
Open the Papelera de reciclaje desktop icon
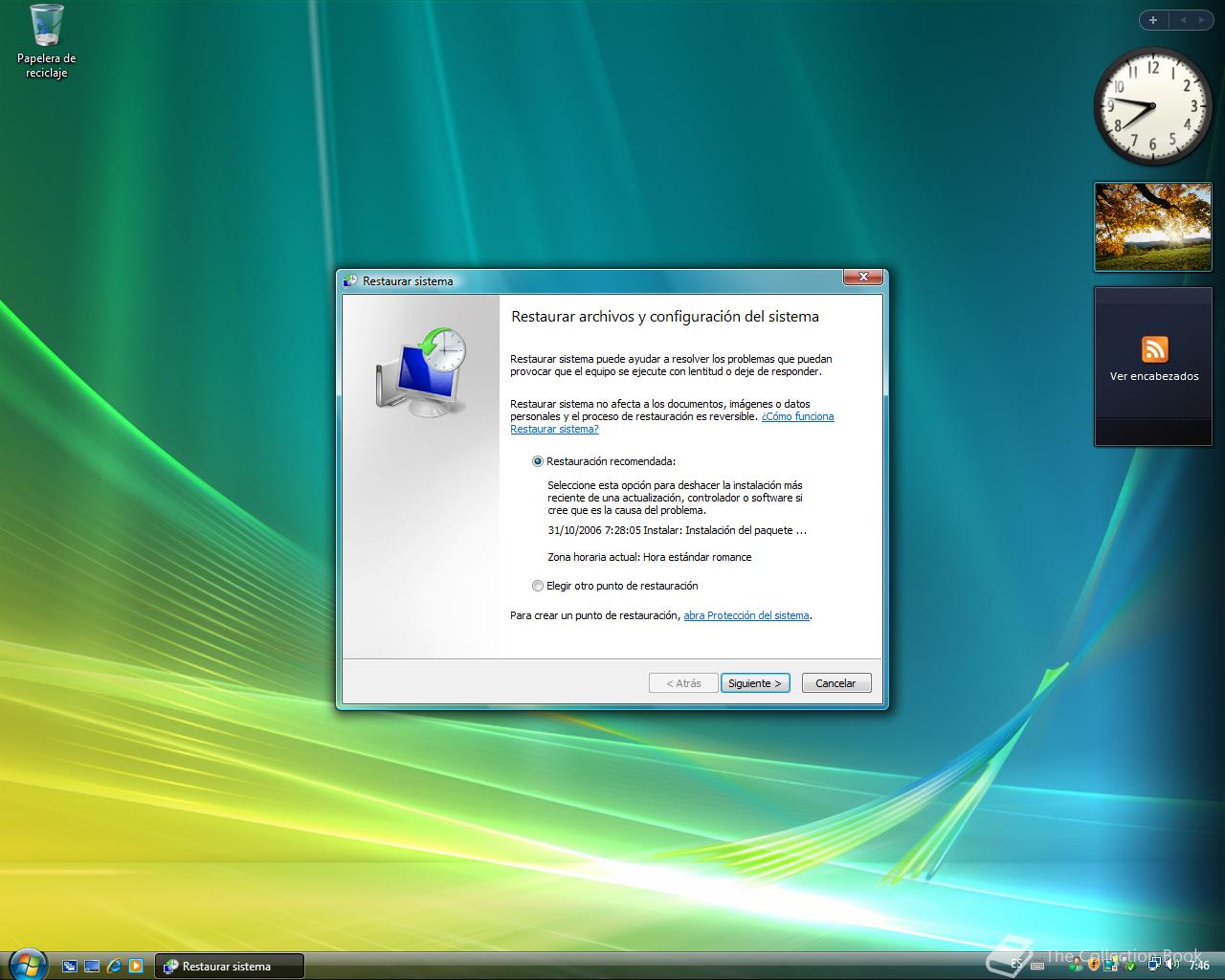click(46, 41)
